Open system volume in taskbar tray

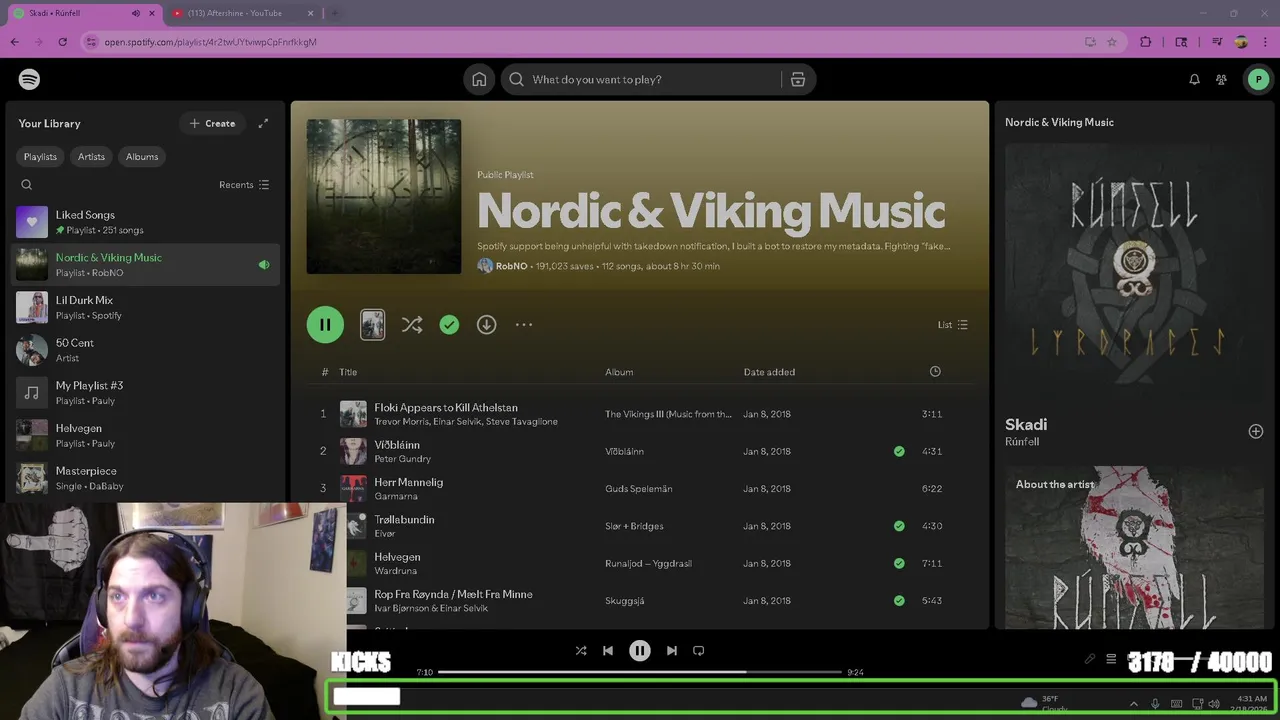(1215, 704)
